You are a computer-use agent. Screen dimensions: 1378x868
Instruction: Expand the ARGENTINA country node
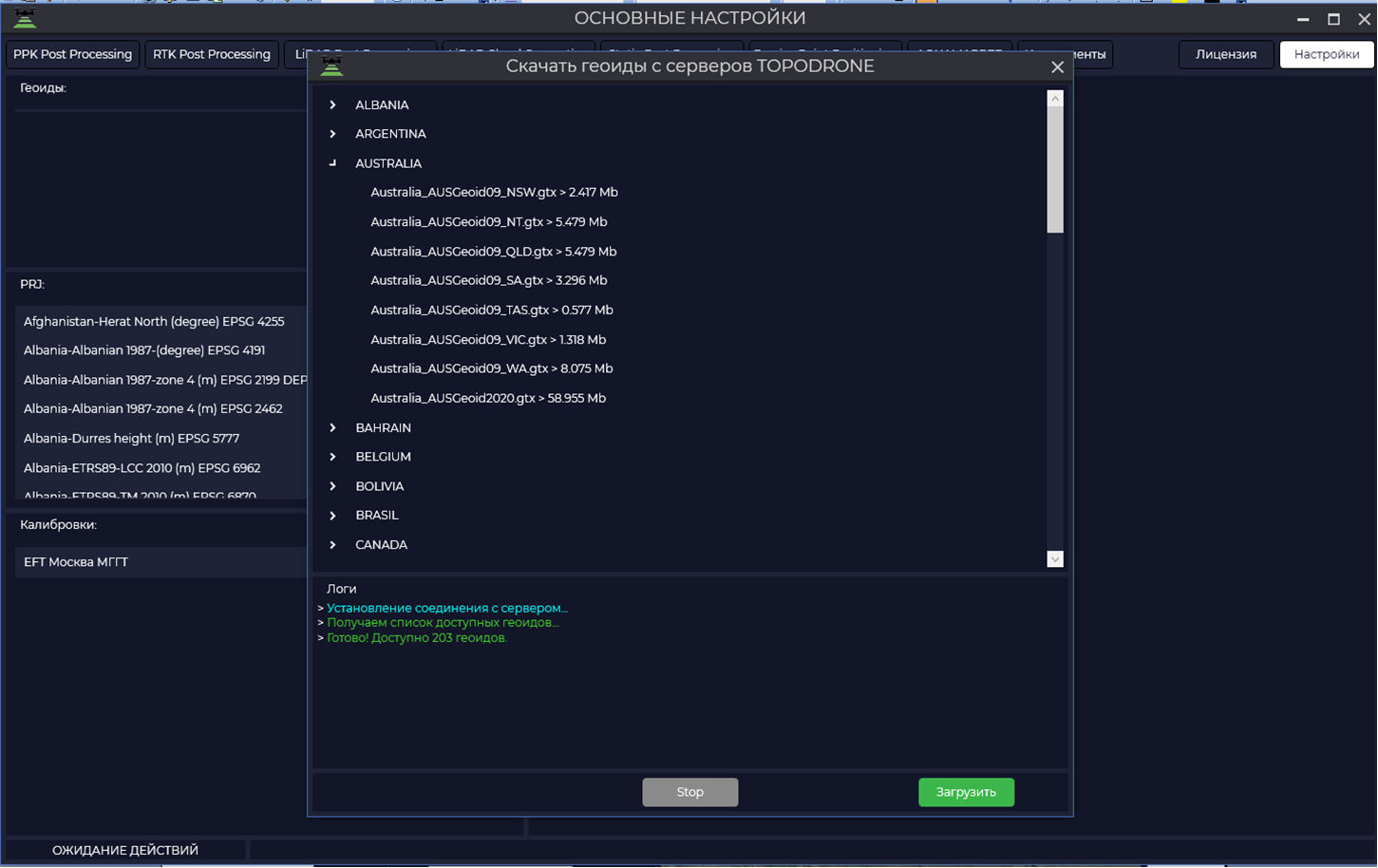coord(332,134)
